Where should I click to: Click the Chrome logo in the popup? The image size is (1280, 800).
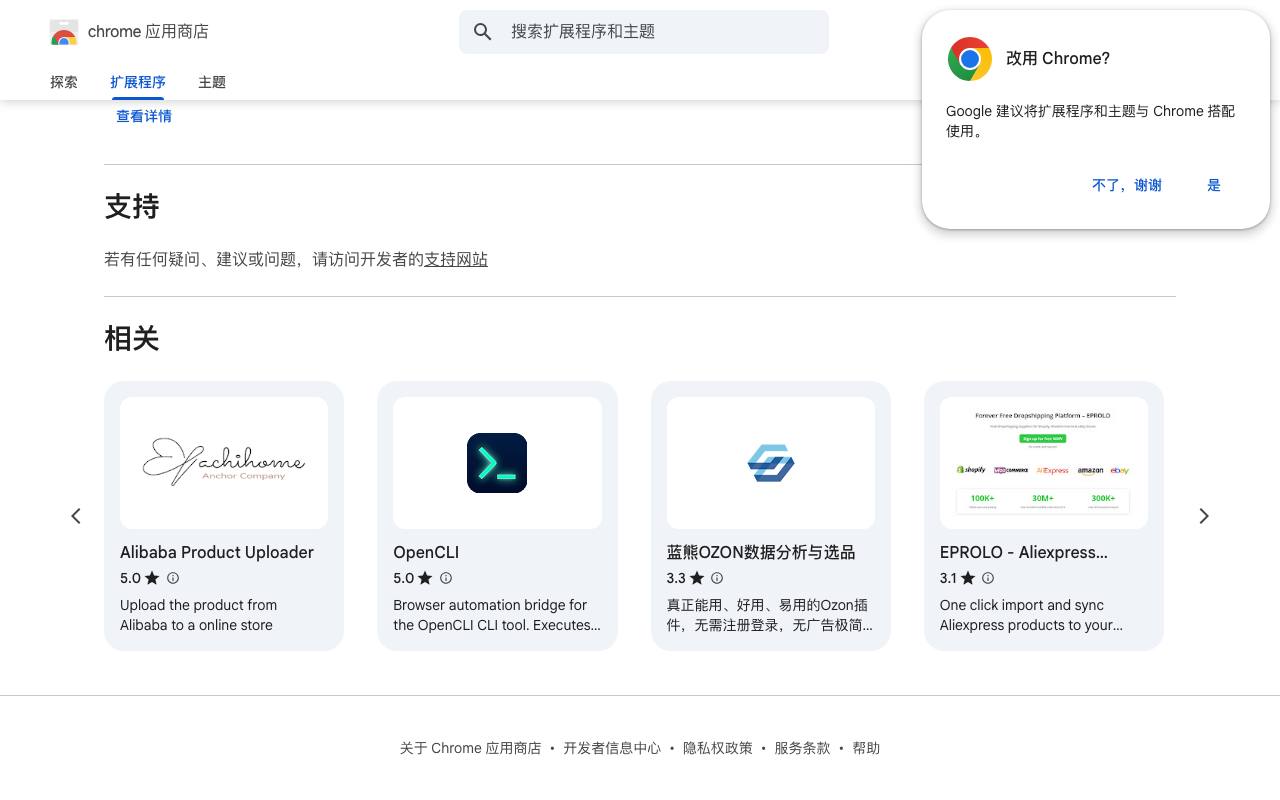coord(969,59)
